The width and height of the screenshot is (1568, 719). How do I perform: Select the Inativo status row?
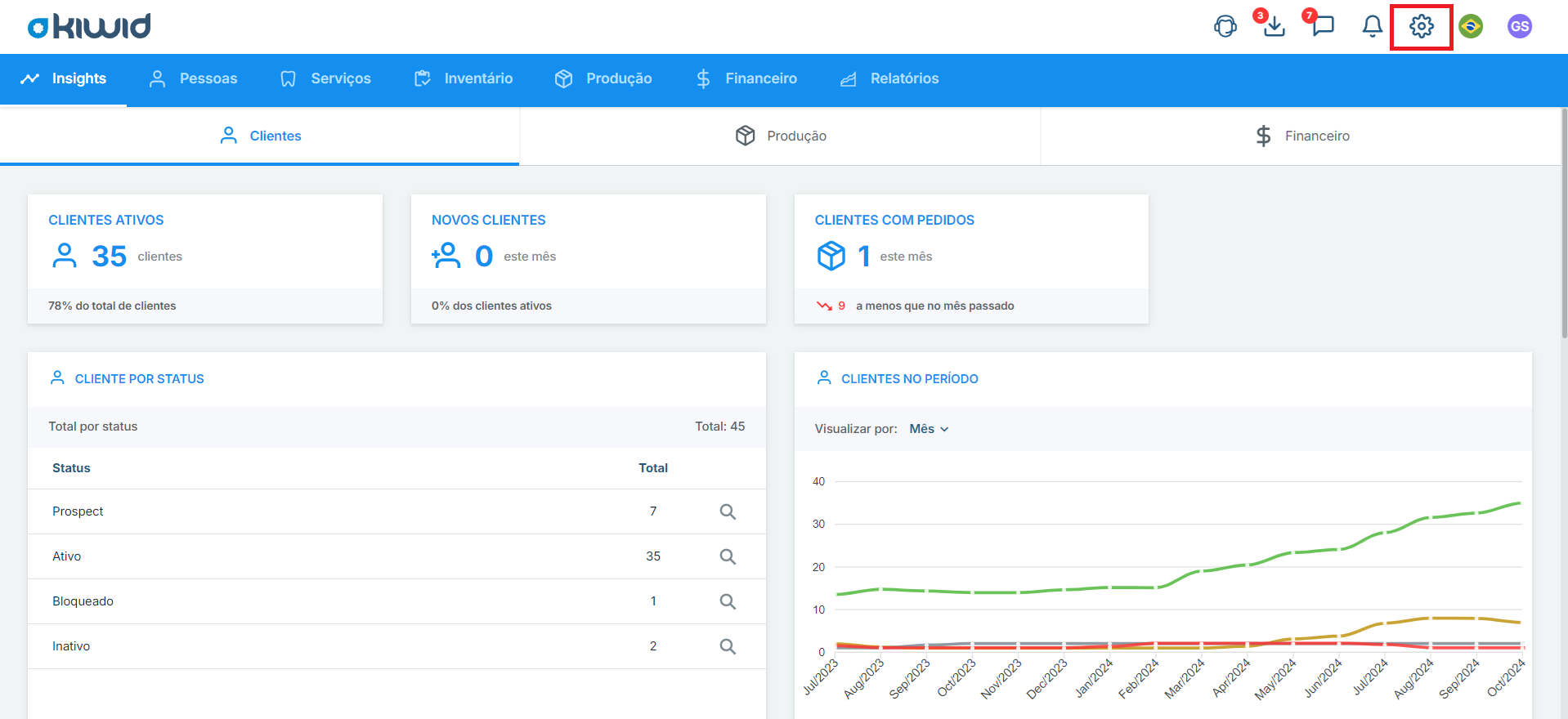[x=396, y=646]
